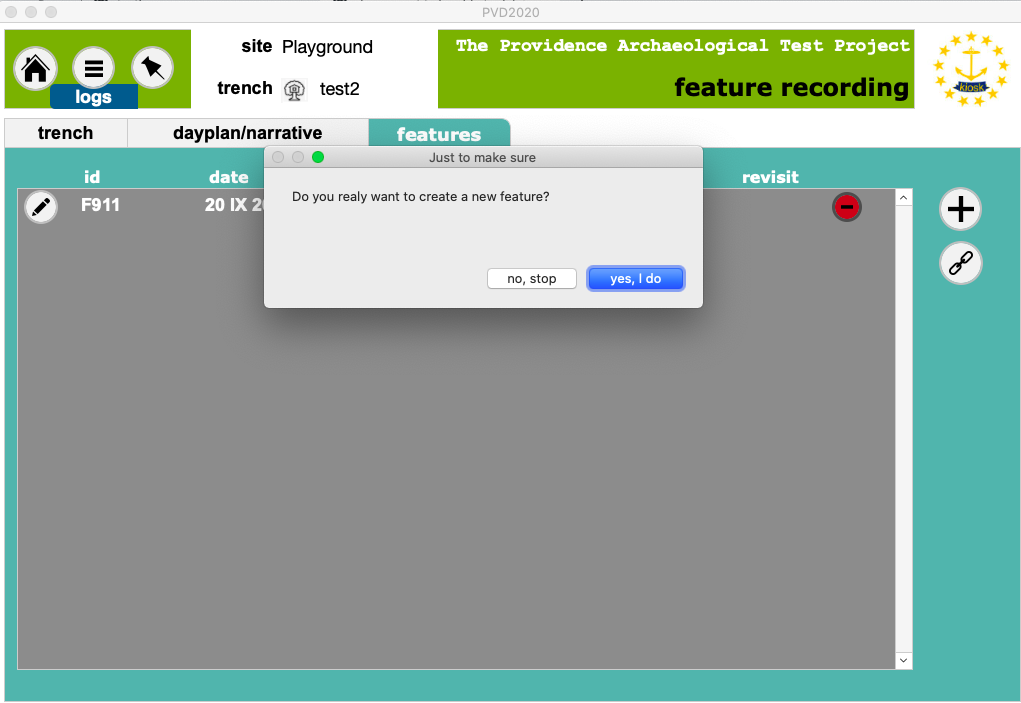Add a new feature with plus icon
The height and width of the screenshot is (703, 1021).
(x=960, y=209)
